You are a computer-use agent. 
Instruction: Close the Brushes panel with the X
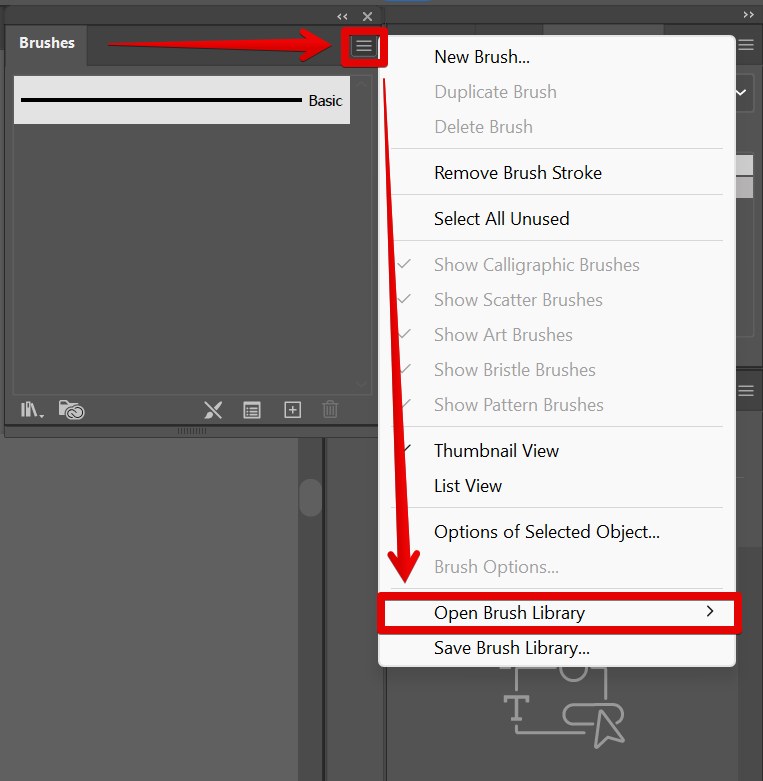(368, 16)
